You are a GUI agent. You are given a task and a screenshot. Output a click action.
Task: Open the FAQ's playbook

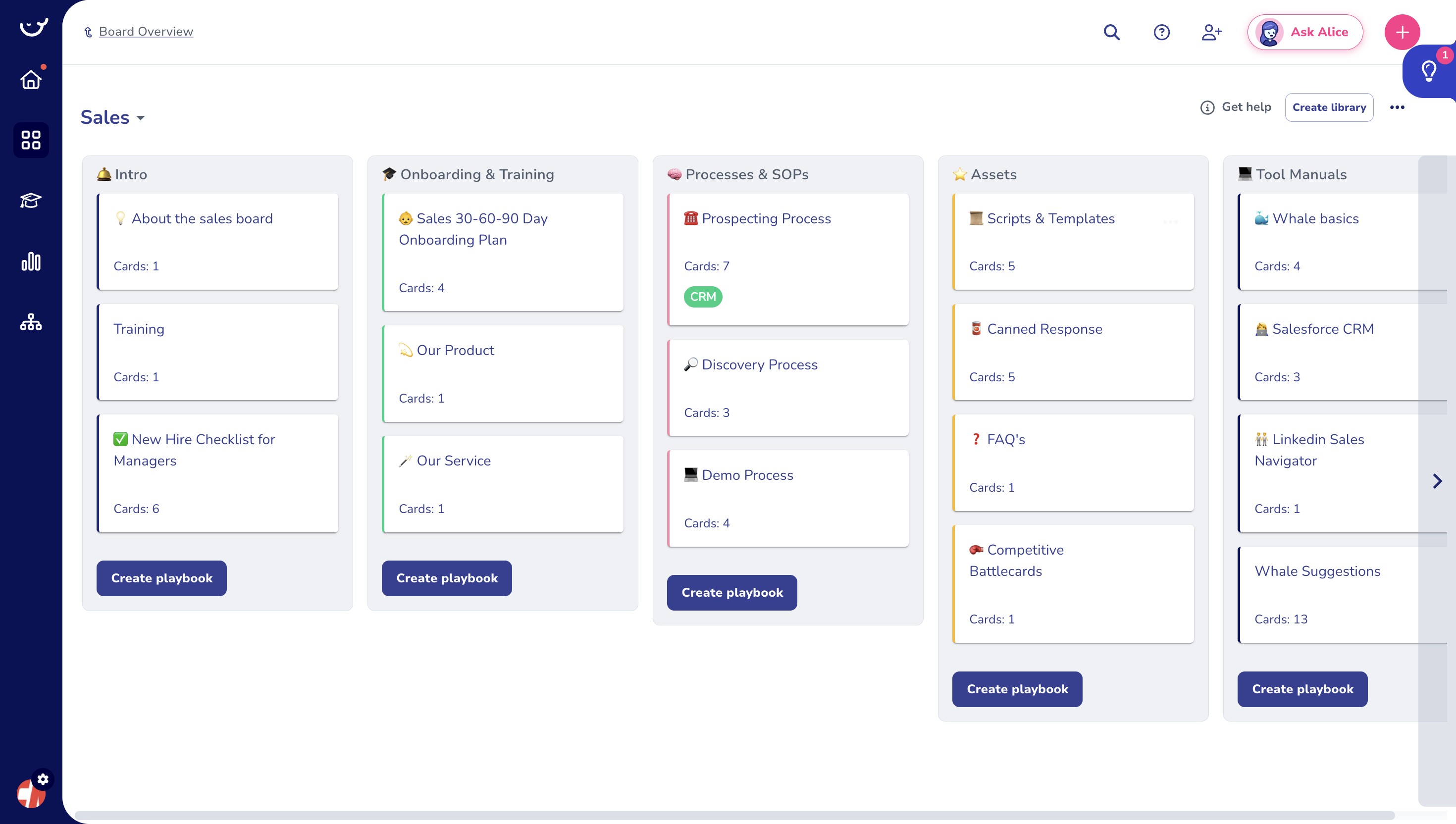[x=1074, y=463]
